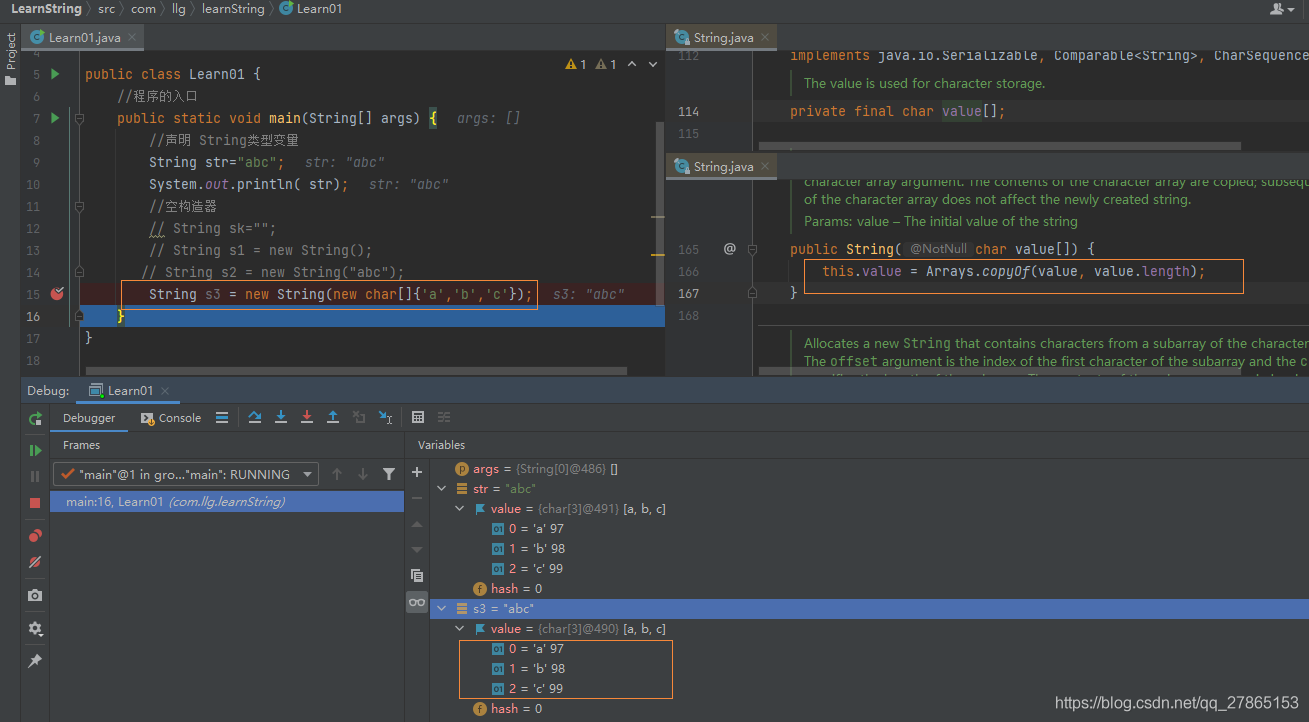Select Step Out in the debug toolbar
The height and width of the screenshot is (722, 1309).
[333, 417]
